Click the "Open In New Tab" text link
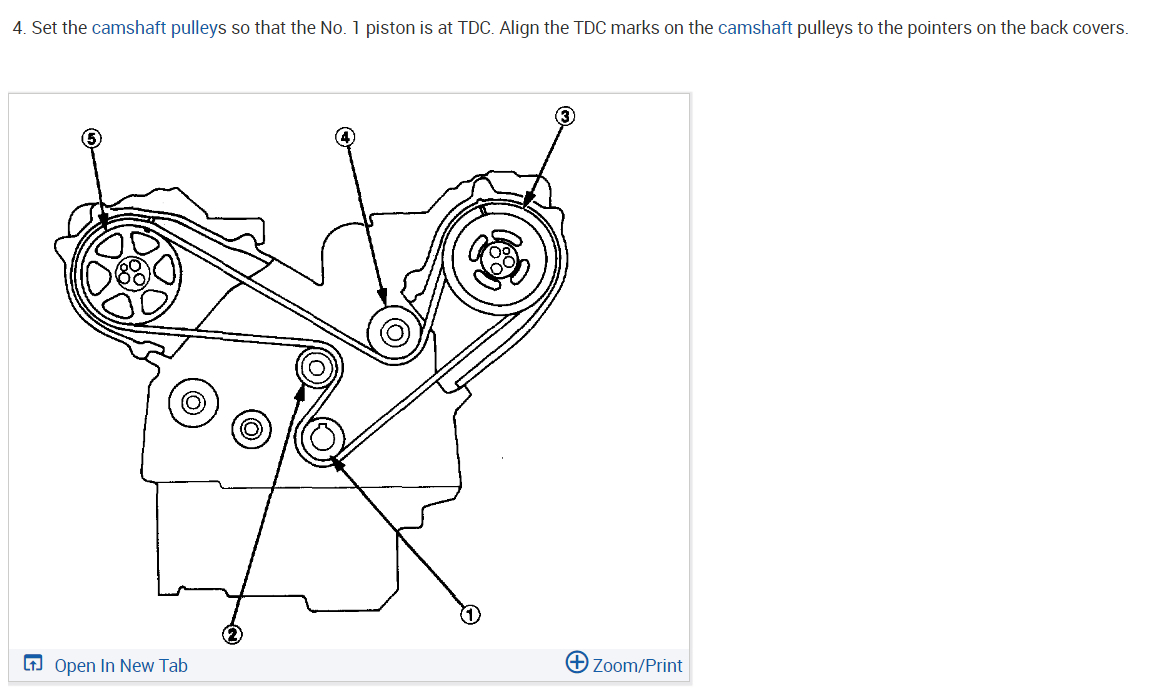Image resolution: width=1163 pixels, height=694 pixels. click(121, 666)
